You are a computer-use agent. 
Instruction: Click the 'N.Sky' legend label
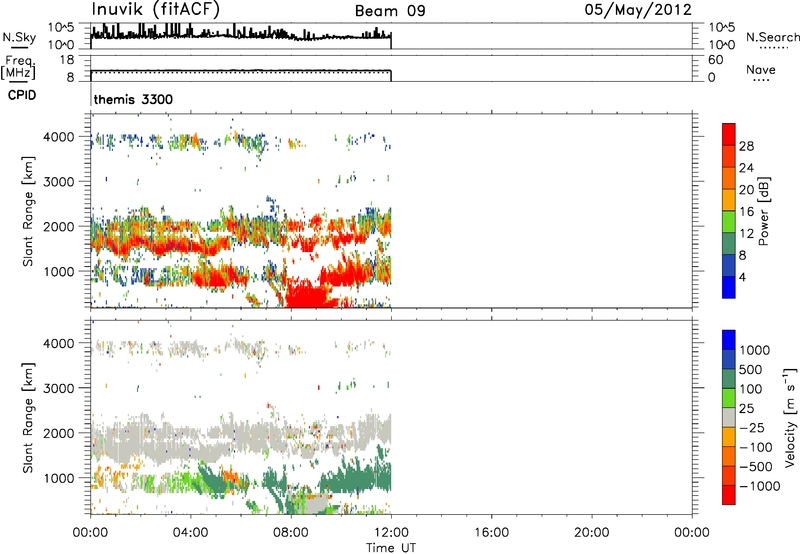point(19,37)
